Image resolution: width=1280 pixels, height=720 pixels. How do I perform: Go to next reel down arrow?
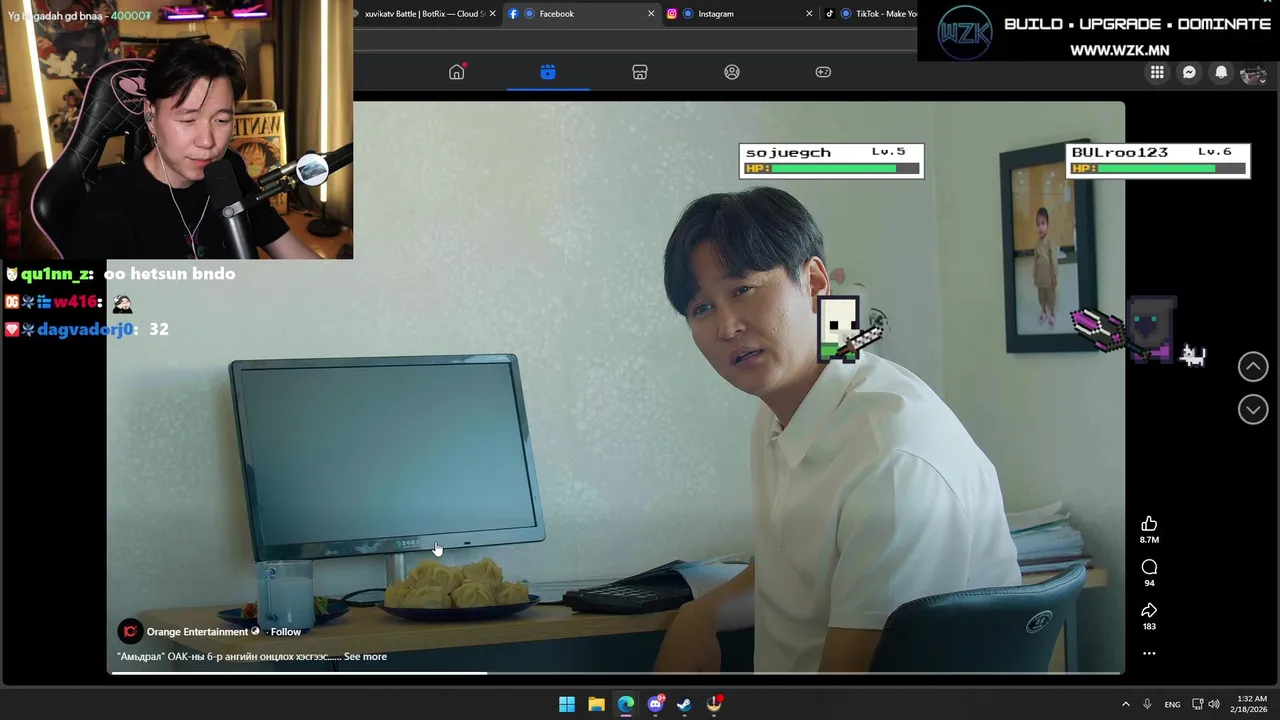point(1253,409)
